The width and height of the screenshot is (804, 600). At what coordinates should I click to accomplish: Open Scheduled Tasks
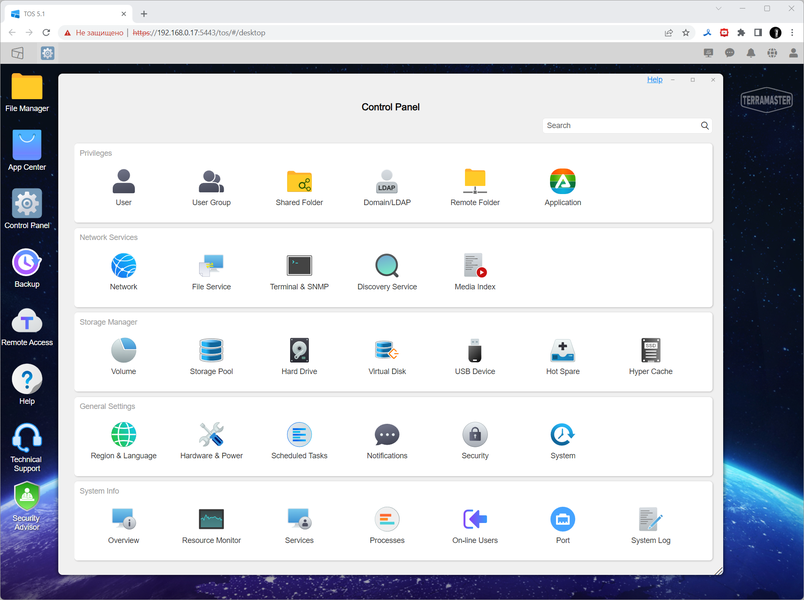pos(299,441)
